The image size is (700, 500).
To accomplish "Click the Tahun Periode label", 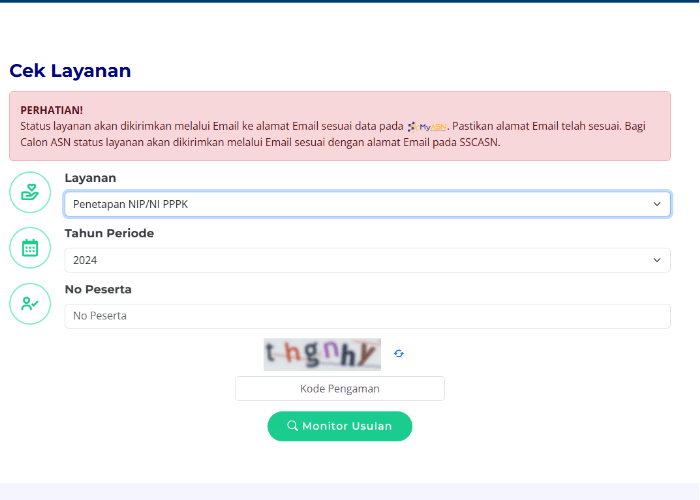I will click(x=109, y=233).
